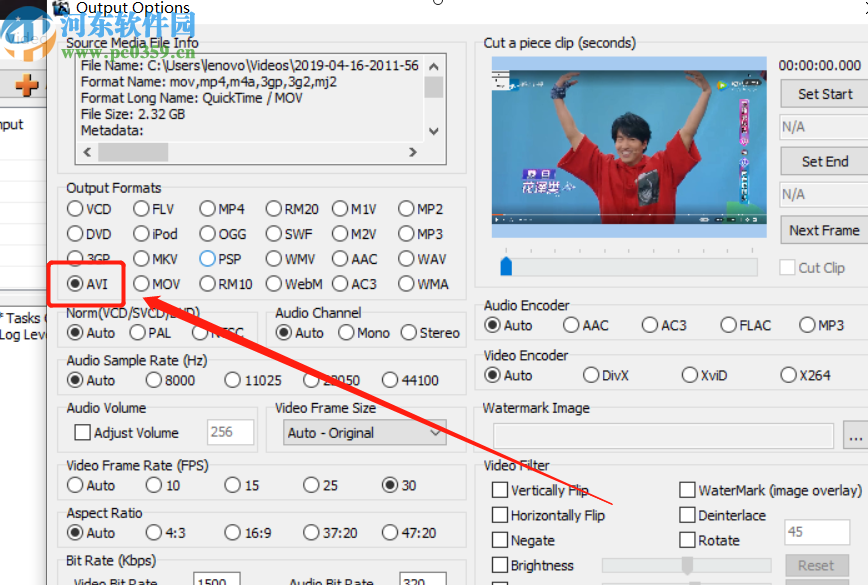868x585 pixels.
Task: Click the video preview thumbnail
Action: (x=629, y=147)
